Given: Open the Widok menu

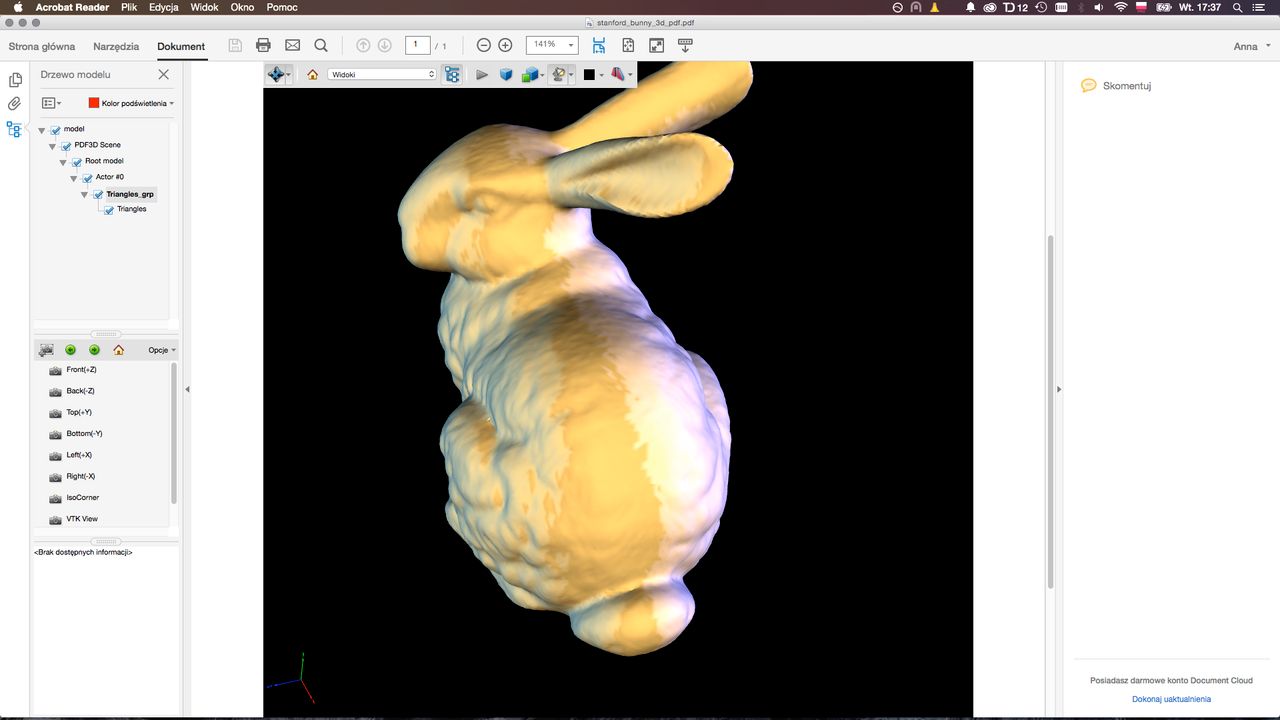Looking at the screenshot, I should tap(204, 7).
